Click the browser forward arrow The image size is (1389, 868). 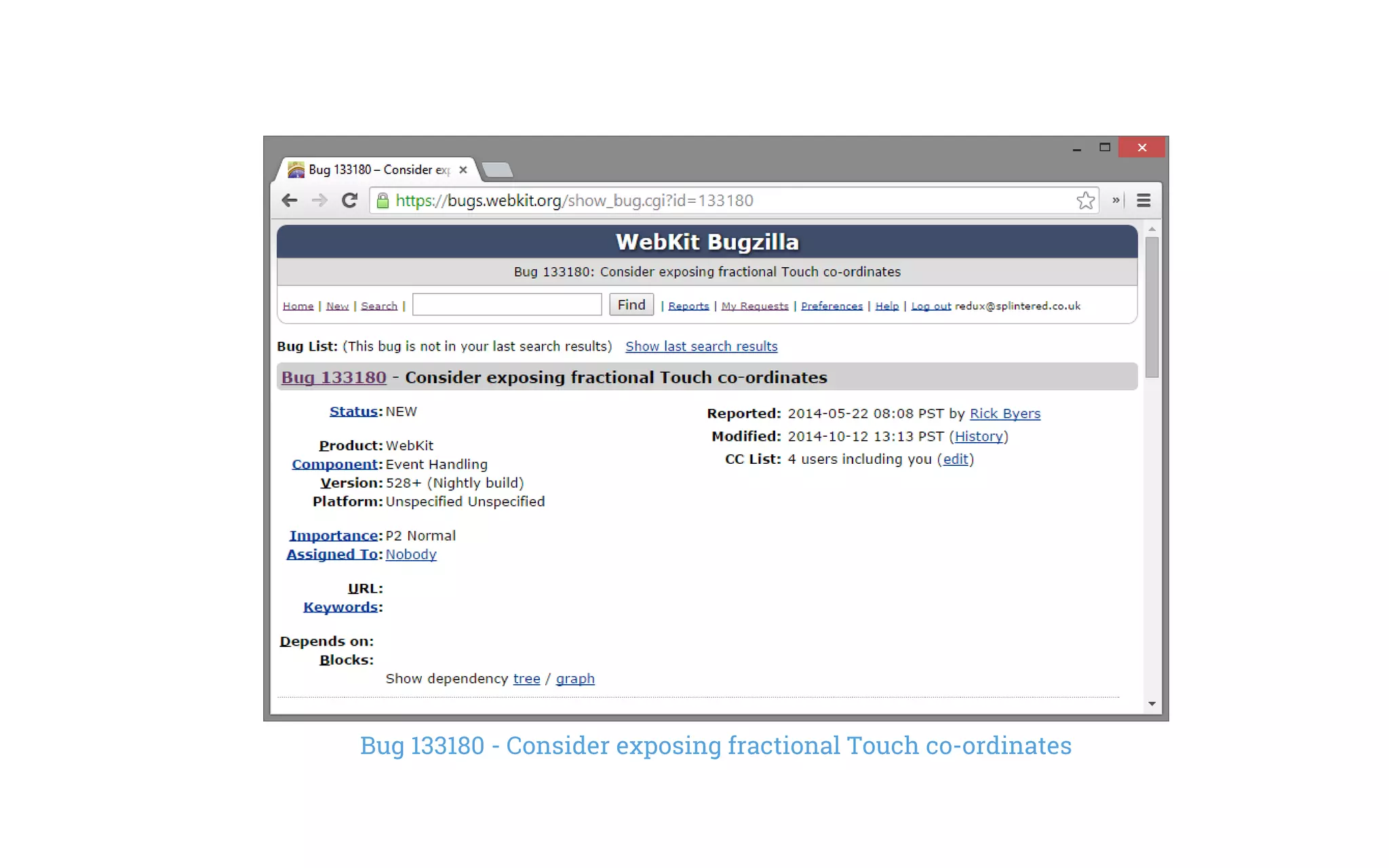pos(319,201)
